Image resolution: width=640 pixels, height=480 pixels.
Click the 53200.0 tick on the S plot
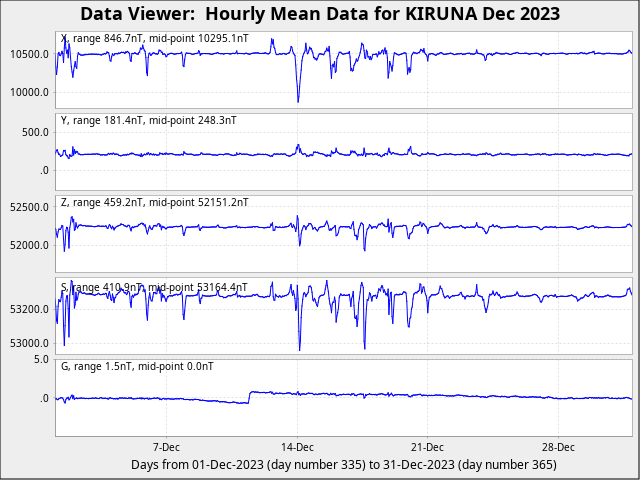tap(29, 309)
